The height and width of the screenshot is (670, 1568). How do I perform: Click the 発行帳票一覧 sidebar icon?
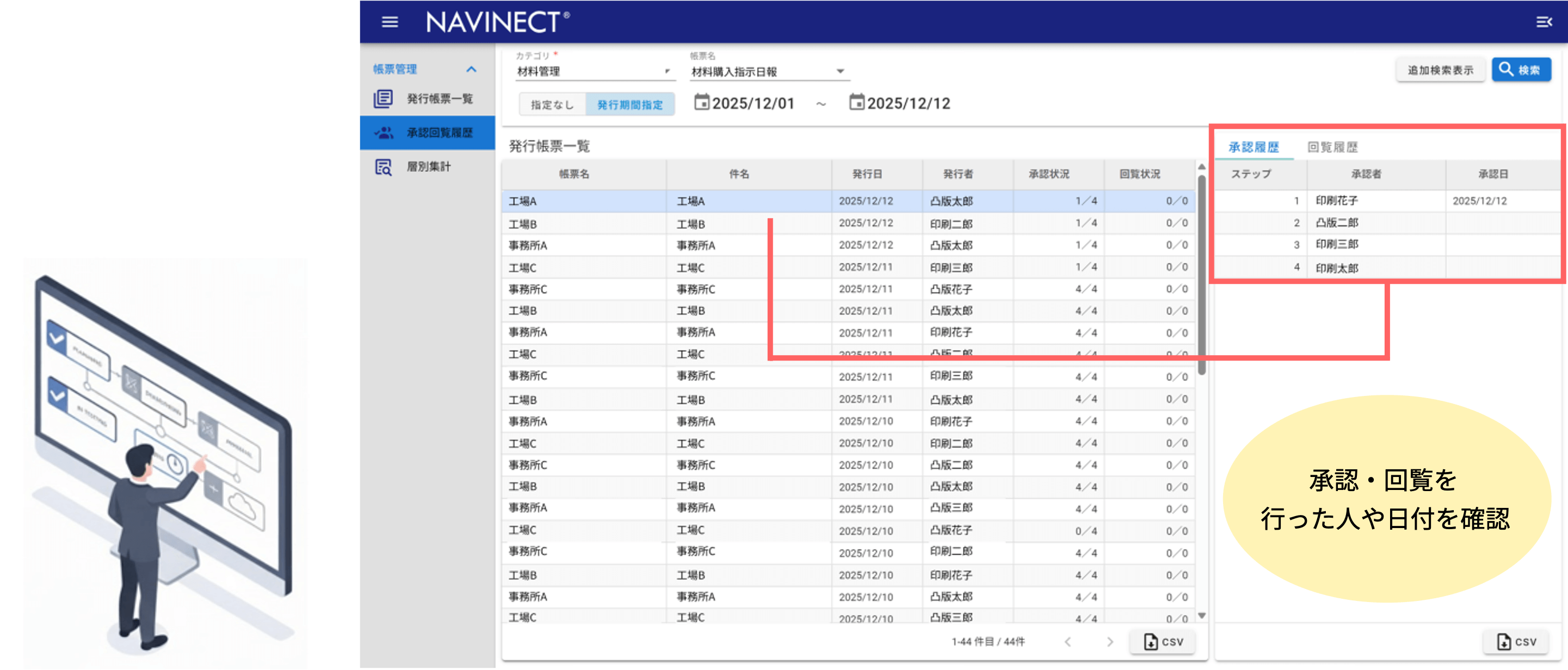tap(383, 98)
